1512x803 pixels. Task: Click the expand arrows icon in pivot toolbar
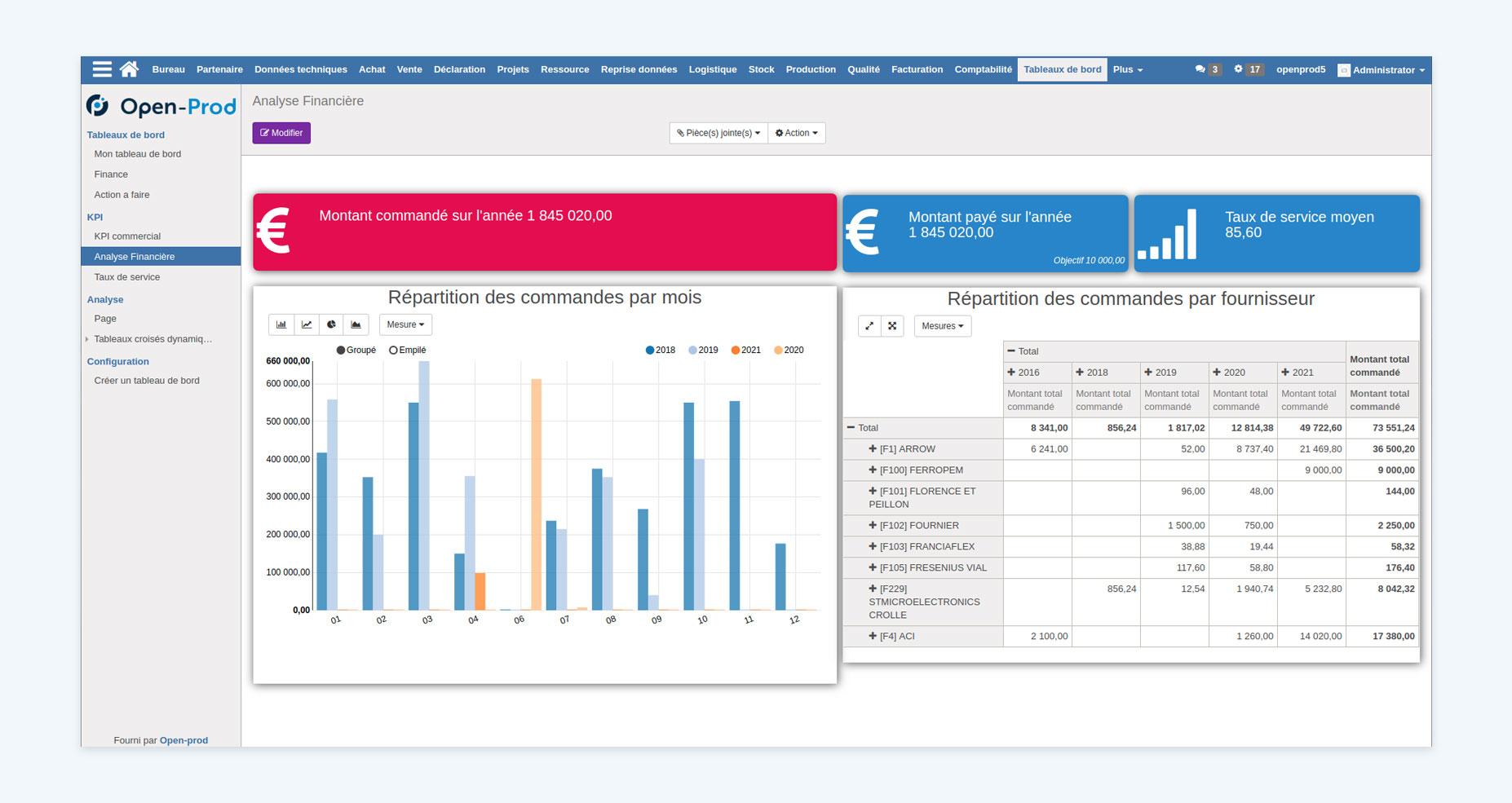(869, 326)
